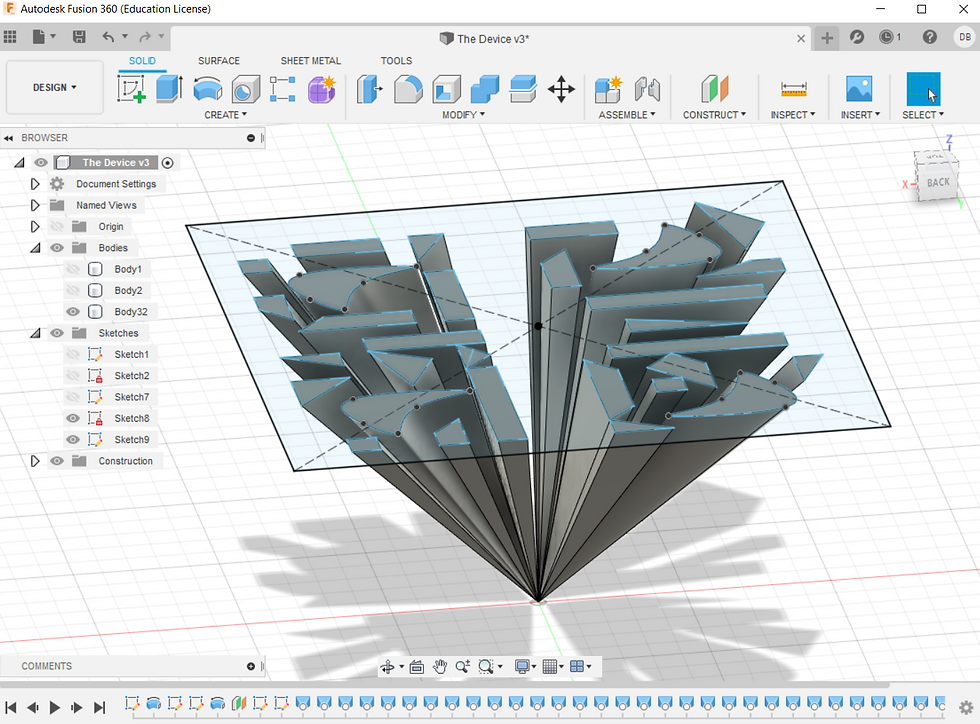Select the Rectangular Pattern tool

point(282,89)
